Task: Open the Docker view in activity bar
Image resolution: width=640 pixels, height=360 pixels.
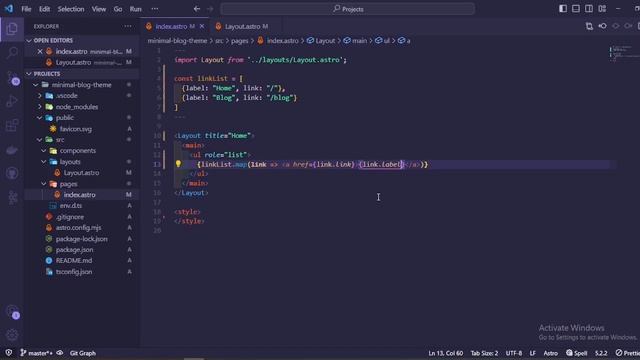Action: tap(12, 150)
